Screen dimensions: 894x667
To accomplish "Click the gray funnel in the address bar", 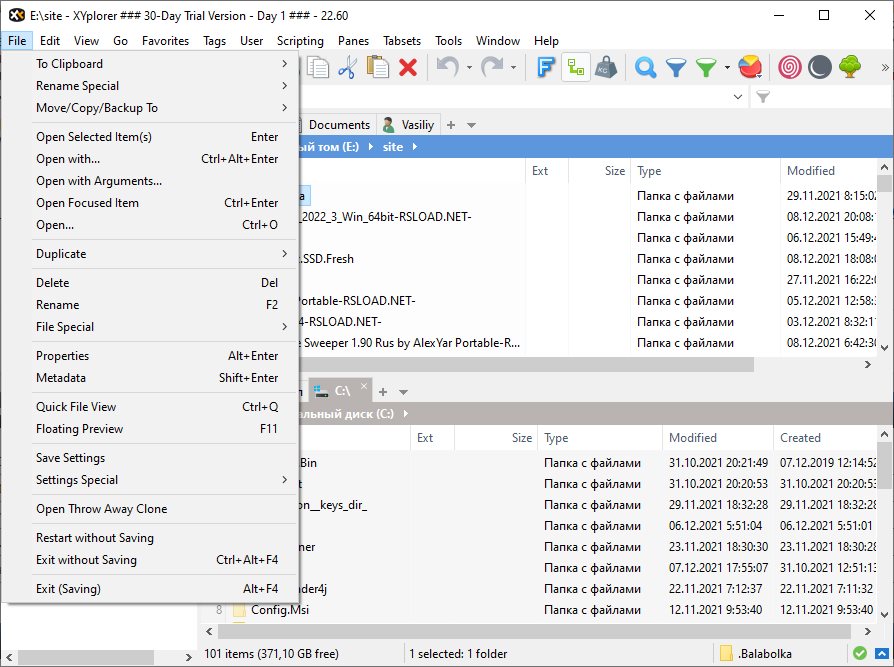I will [x=763, y=97].
